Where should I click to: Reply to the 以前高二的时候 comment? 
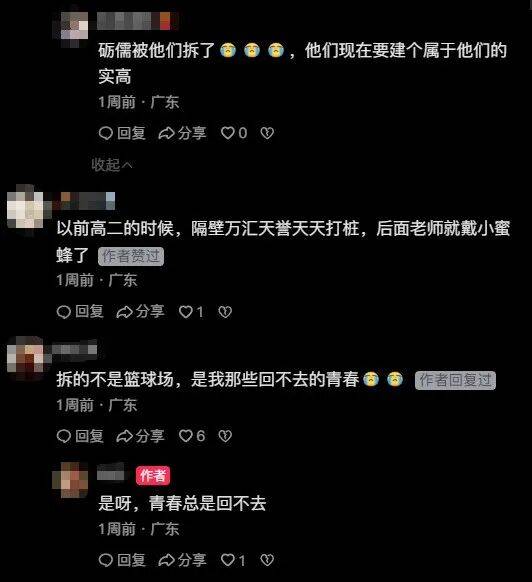pyautogui.click(x=80, y=311)
